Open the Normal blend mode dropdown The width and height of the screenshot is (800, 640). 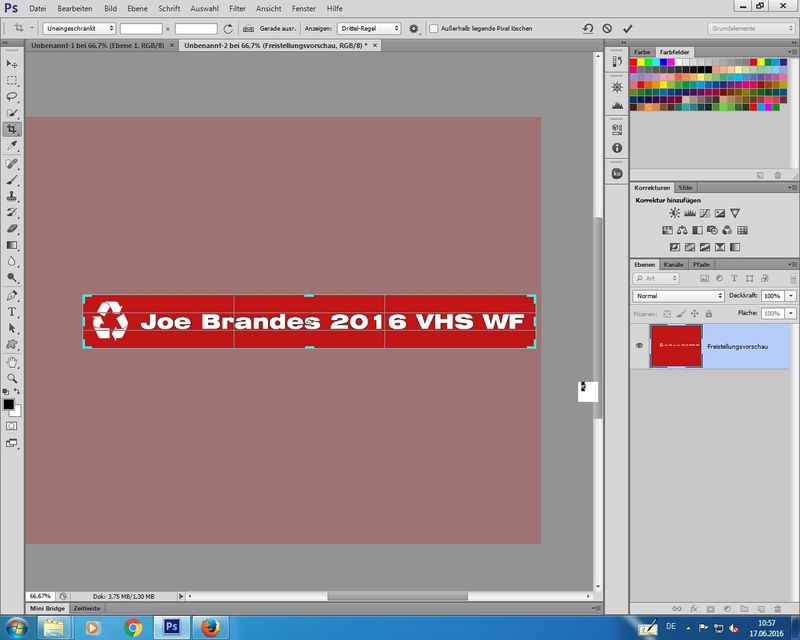point(678,296)
